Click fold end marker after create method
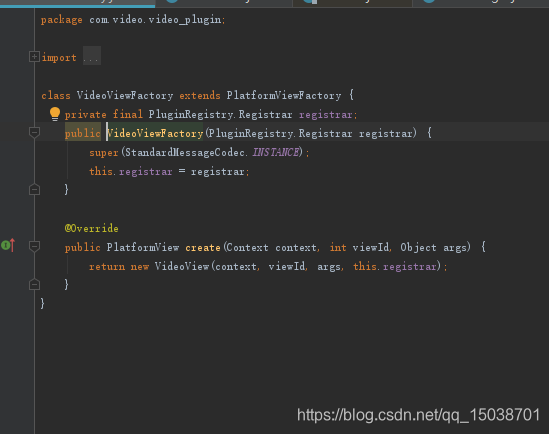Image resolution: width=549 pixels, height=434 pixels. [x=34, y=284]
